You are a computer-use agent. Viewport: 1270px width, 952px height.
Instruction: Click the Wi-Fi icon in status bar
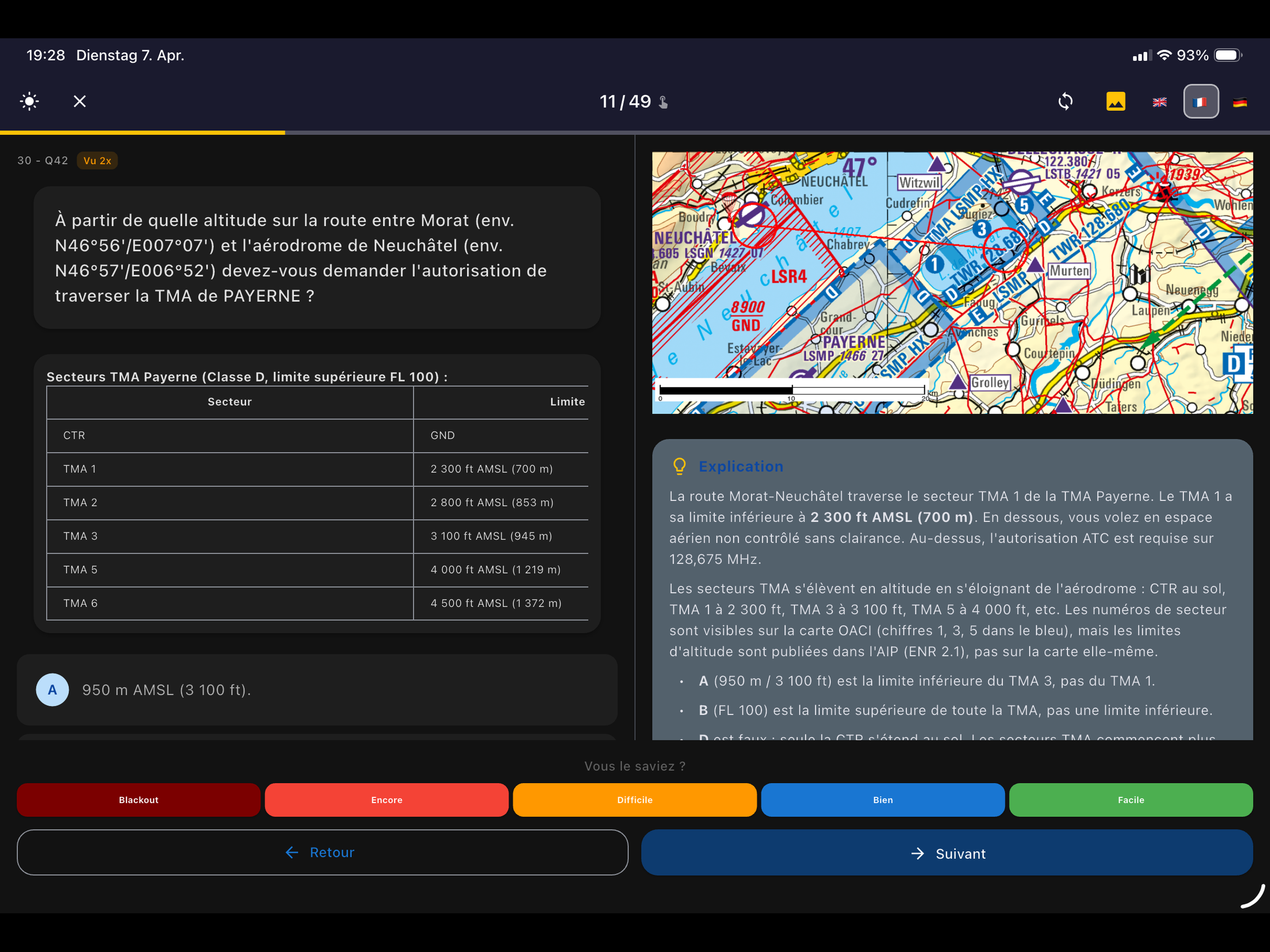[x=1164, y=55]
